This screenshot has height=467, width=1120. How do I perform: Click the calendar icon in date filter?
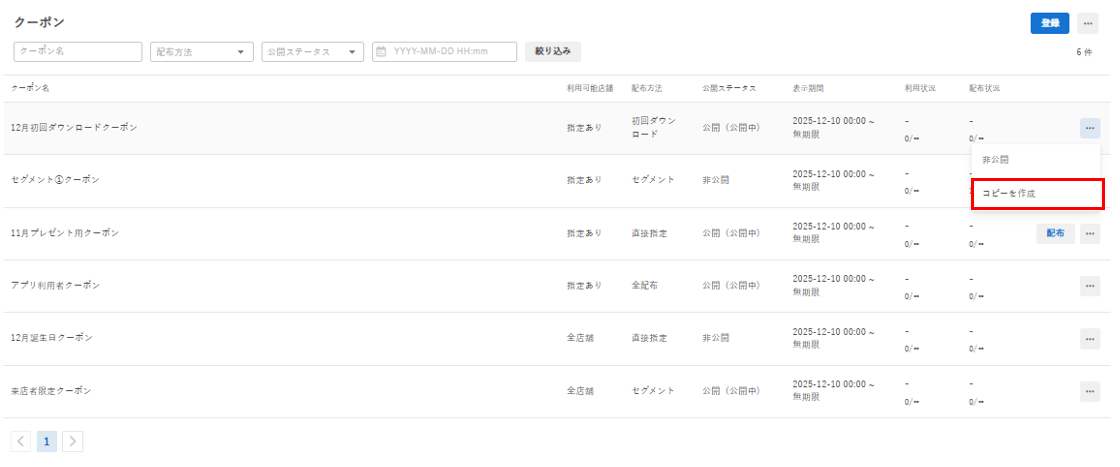pyautogui.click(x=381, y=51)
